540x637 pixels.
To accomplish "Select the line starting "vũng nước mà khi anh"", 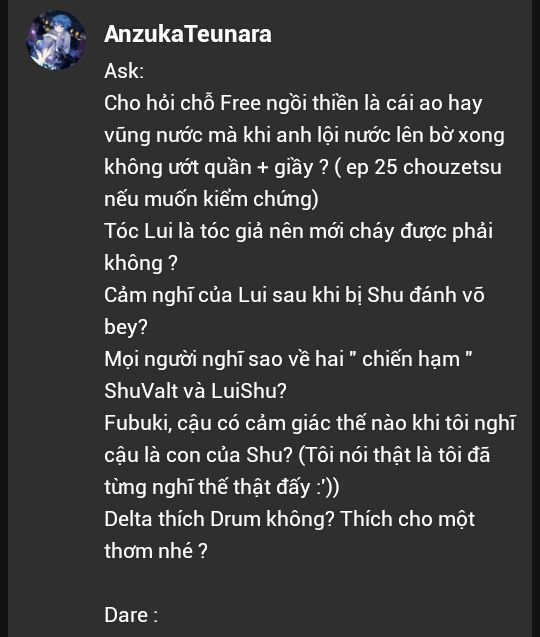I will (x=304, y=135).
